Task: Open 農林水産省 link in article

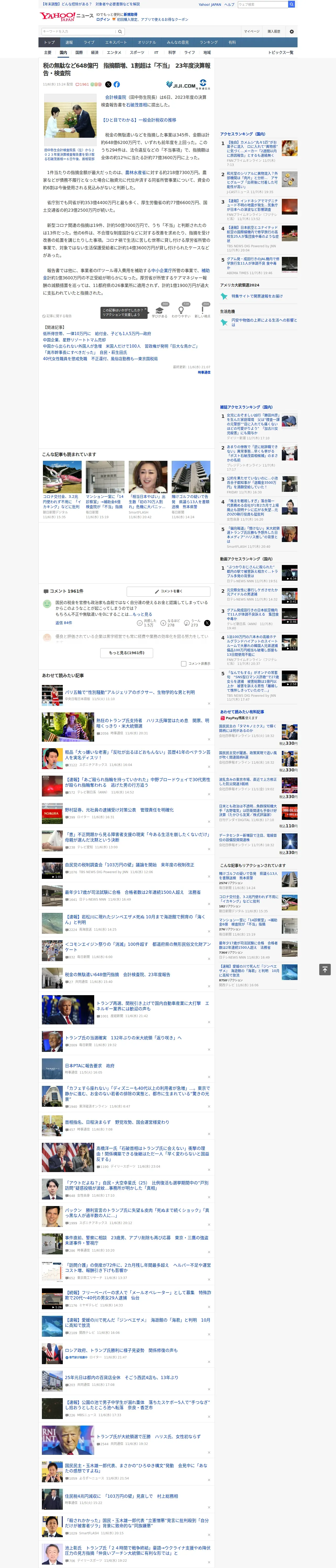Action: tap(136, 172)
